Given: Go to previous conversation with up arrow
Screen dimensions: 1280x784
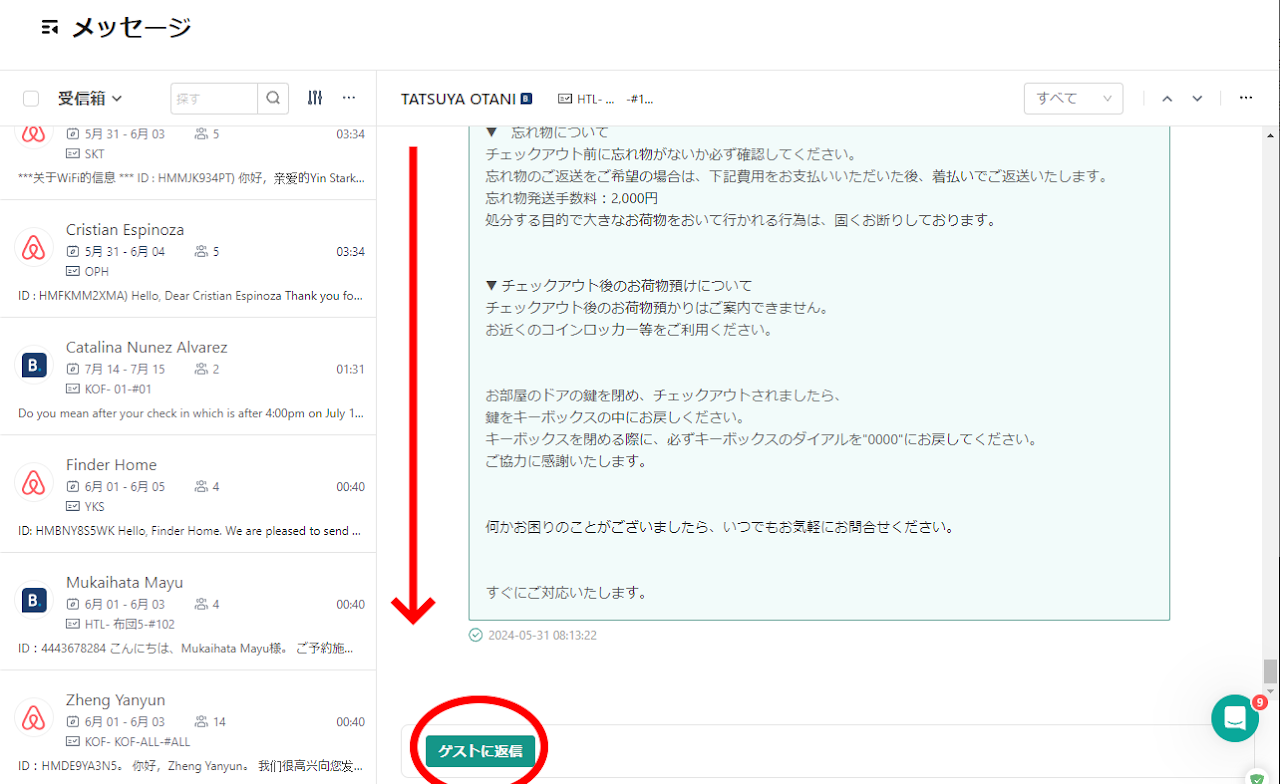Looking at the screenshot, I should pyautogui.click(x=1167, y=99).
